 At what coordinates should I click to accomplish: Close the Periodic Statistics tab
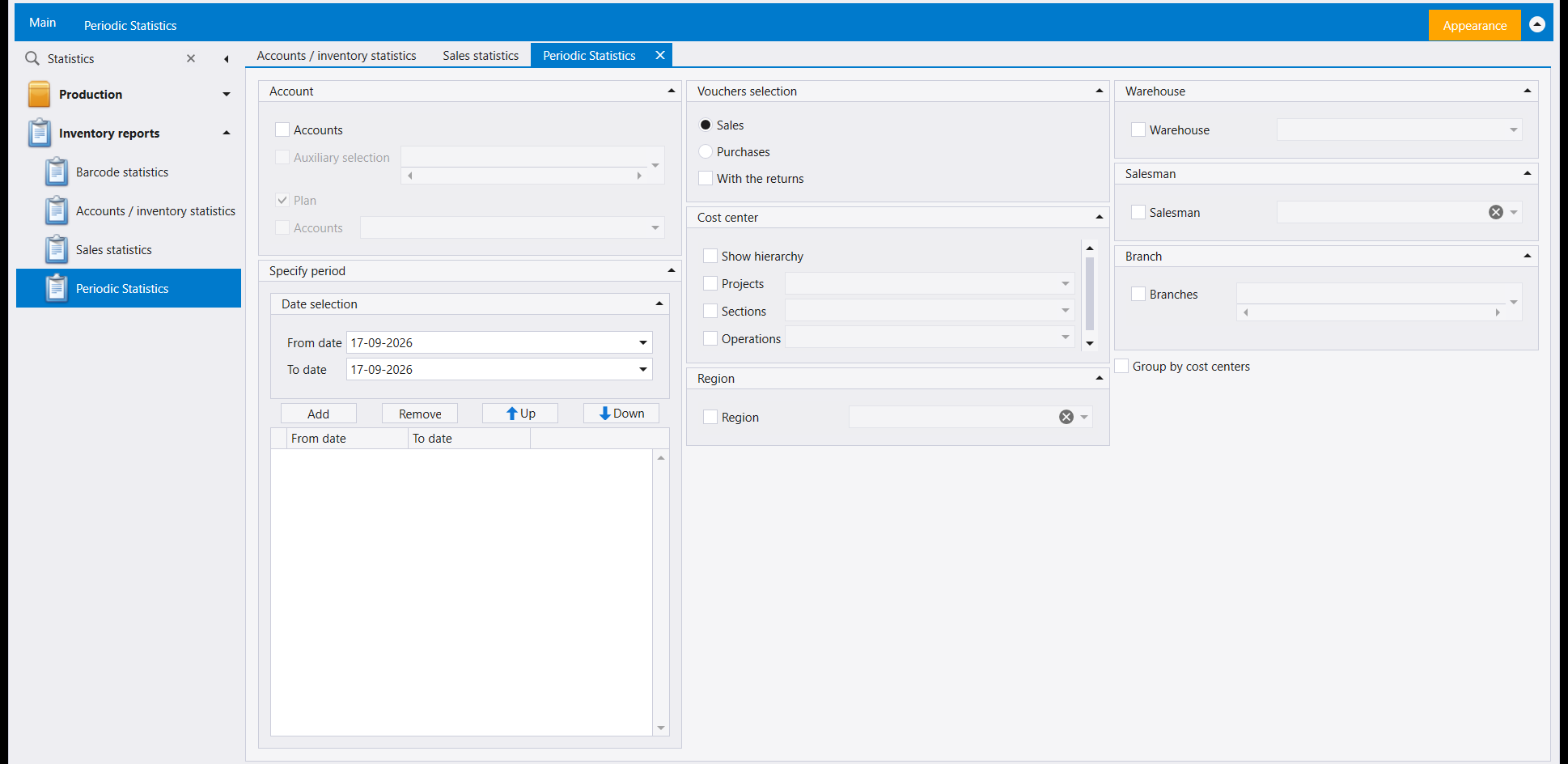tap(660, 55)
